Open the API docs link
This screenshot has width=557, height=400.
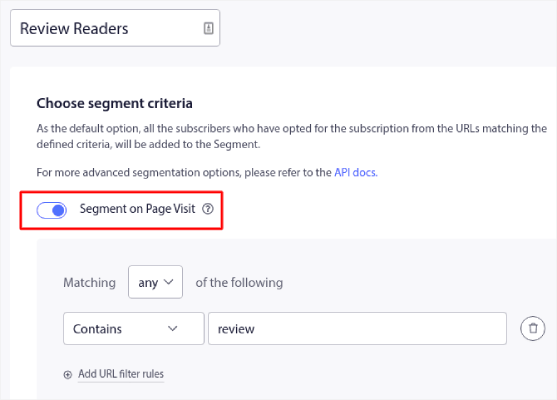356,173
